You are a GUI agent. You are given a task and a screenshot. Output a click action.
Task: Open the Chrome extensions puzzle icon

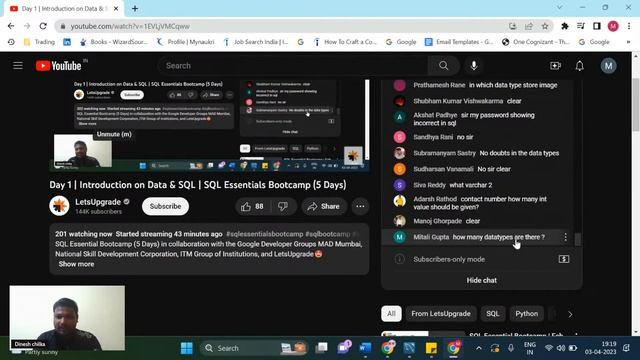565,26
